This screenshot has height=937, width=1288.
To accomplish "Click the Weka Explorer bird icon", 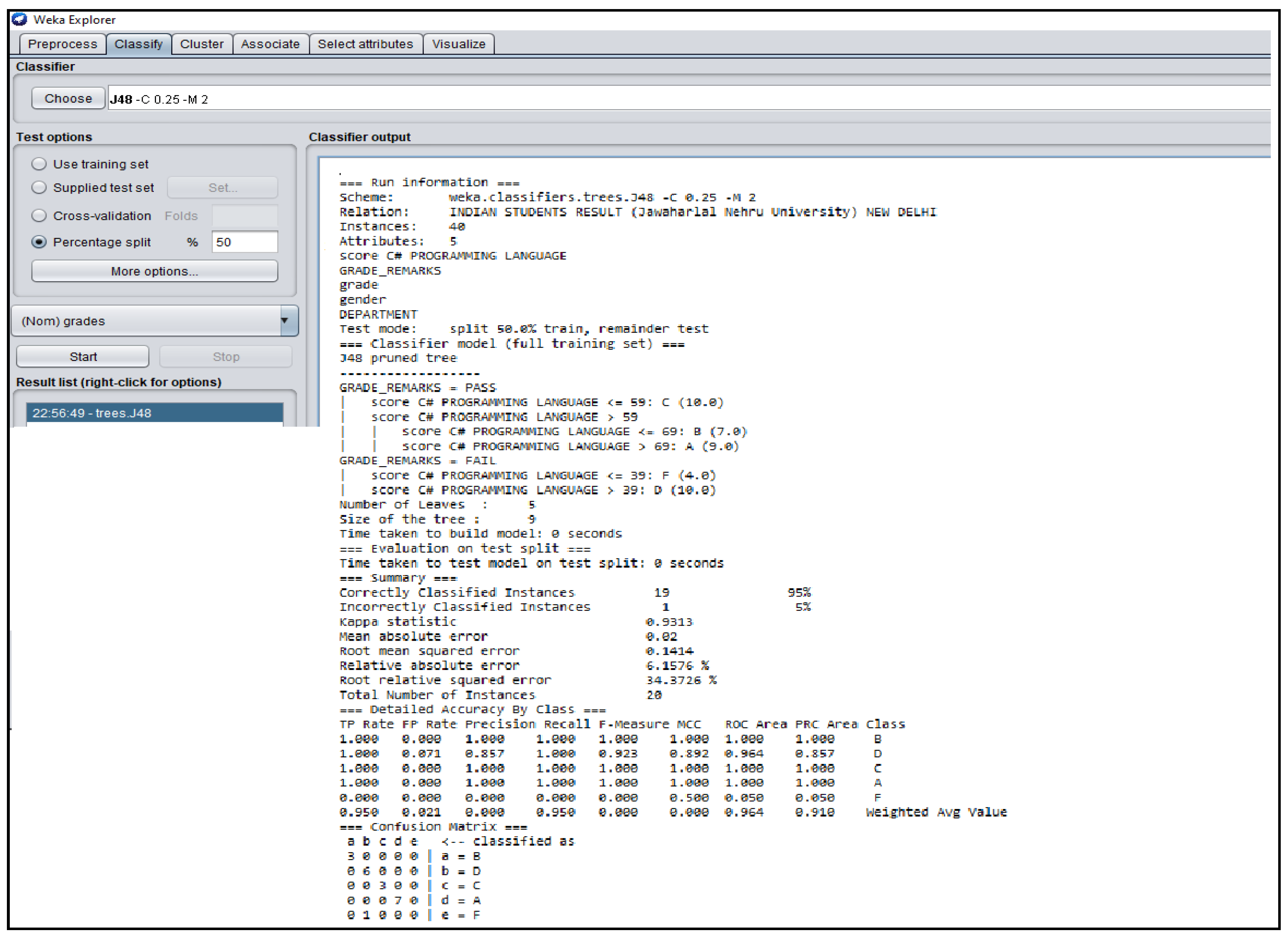I will pyautogui.click(x=20, y=19).
